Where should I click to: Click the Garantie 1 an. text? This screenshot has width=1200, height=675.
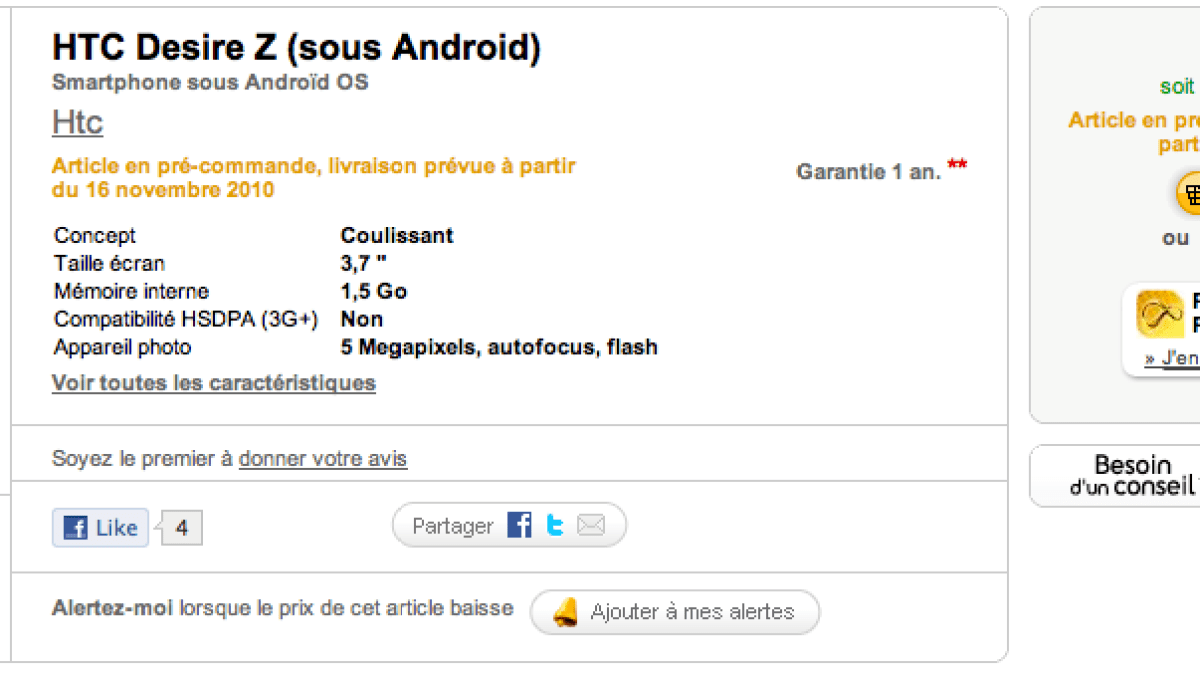[x=868, y=172]
